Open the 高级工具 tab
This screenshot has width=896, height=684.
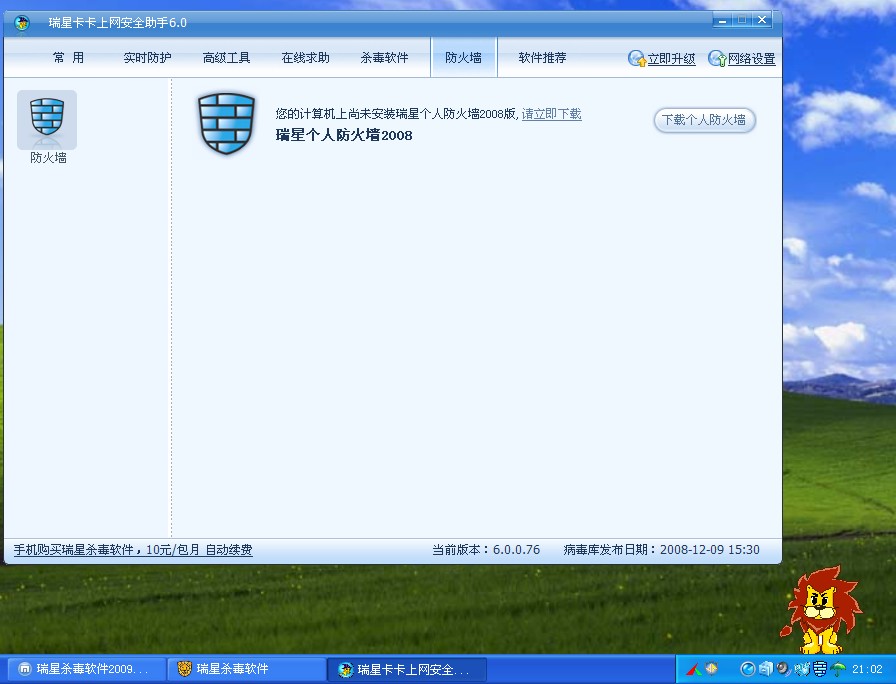click(x=226, y=58)
